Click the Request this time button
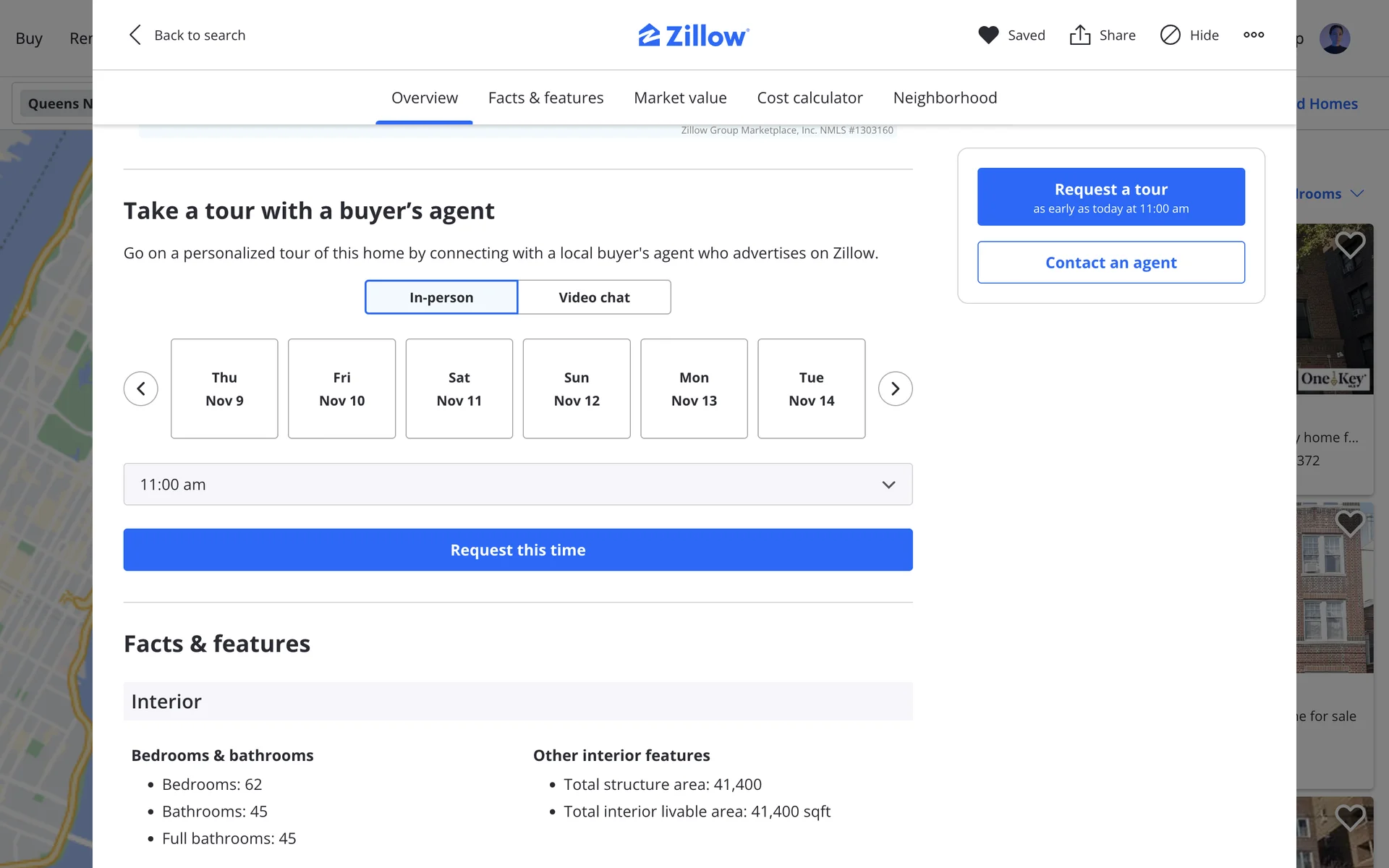The height and width of the screenshot is (868, 1389). coord(517,550)
